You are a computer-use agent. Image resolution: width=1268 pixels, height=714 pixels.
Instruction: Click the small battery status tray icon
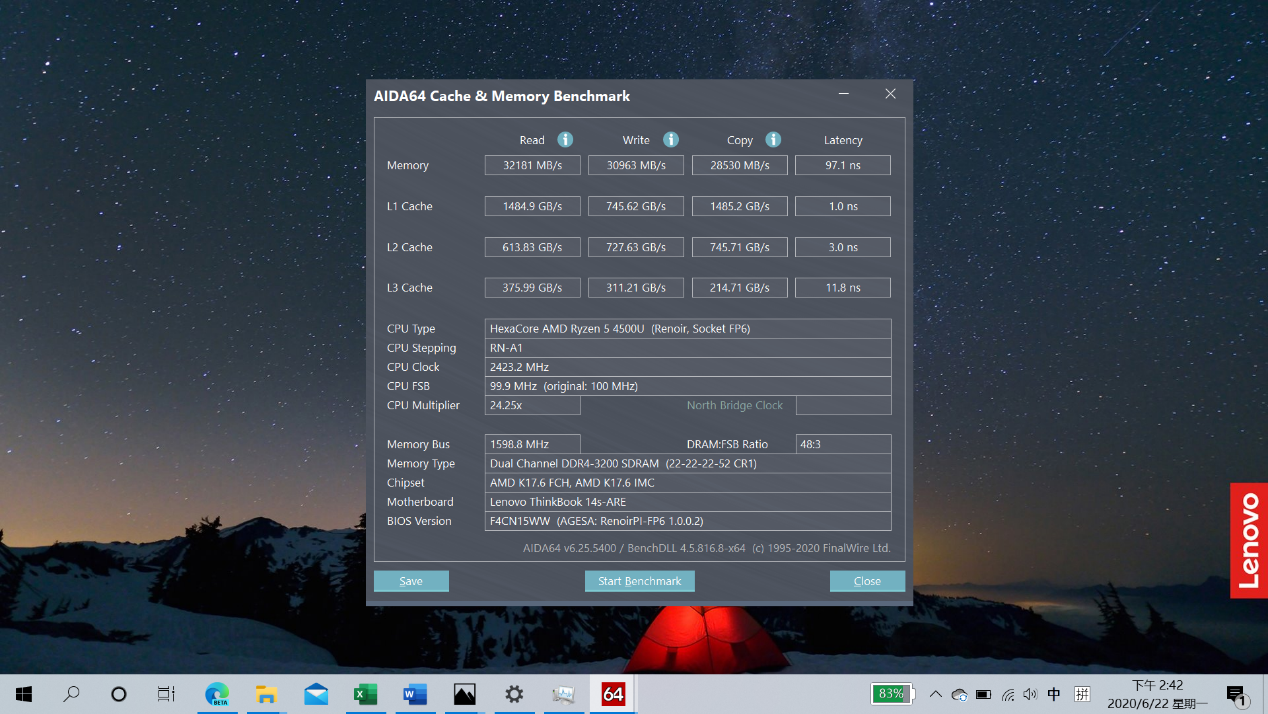(x=983, y=694)
